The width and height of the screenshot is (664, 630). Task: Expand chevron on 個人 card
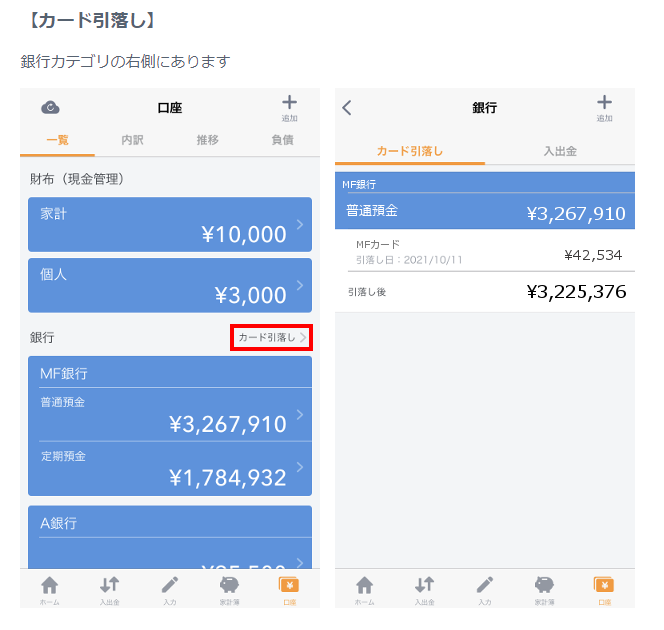point(300,285)
